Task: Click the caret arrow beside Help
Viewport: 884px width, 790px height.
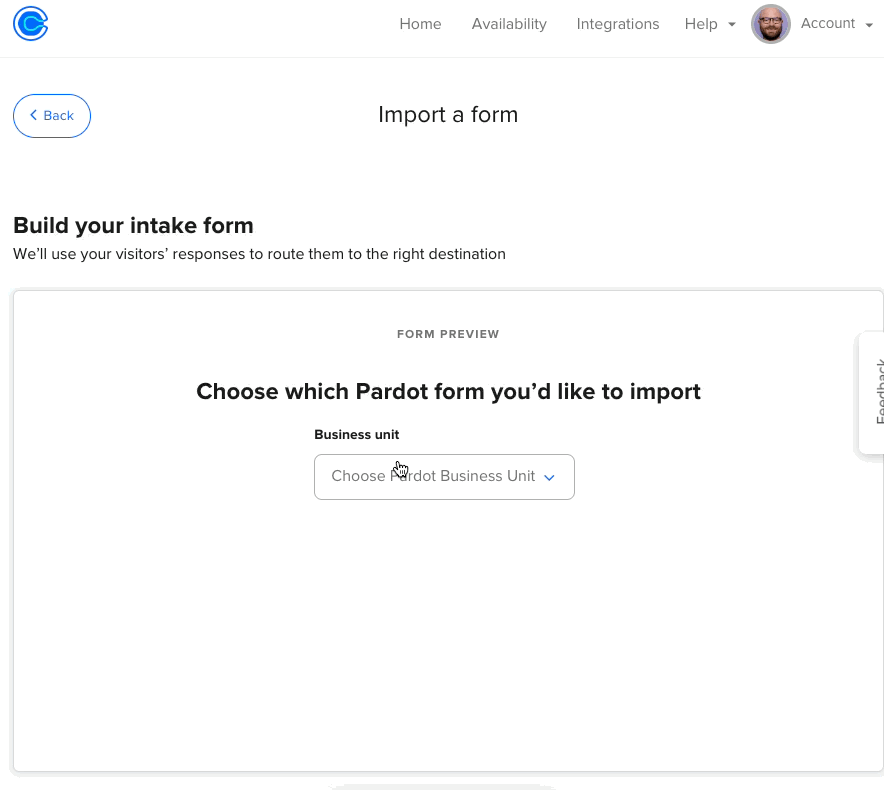Action: pos(732,25)
